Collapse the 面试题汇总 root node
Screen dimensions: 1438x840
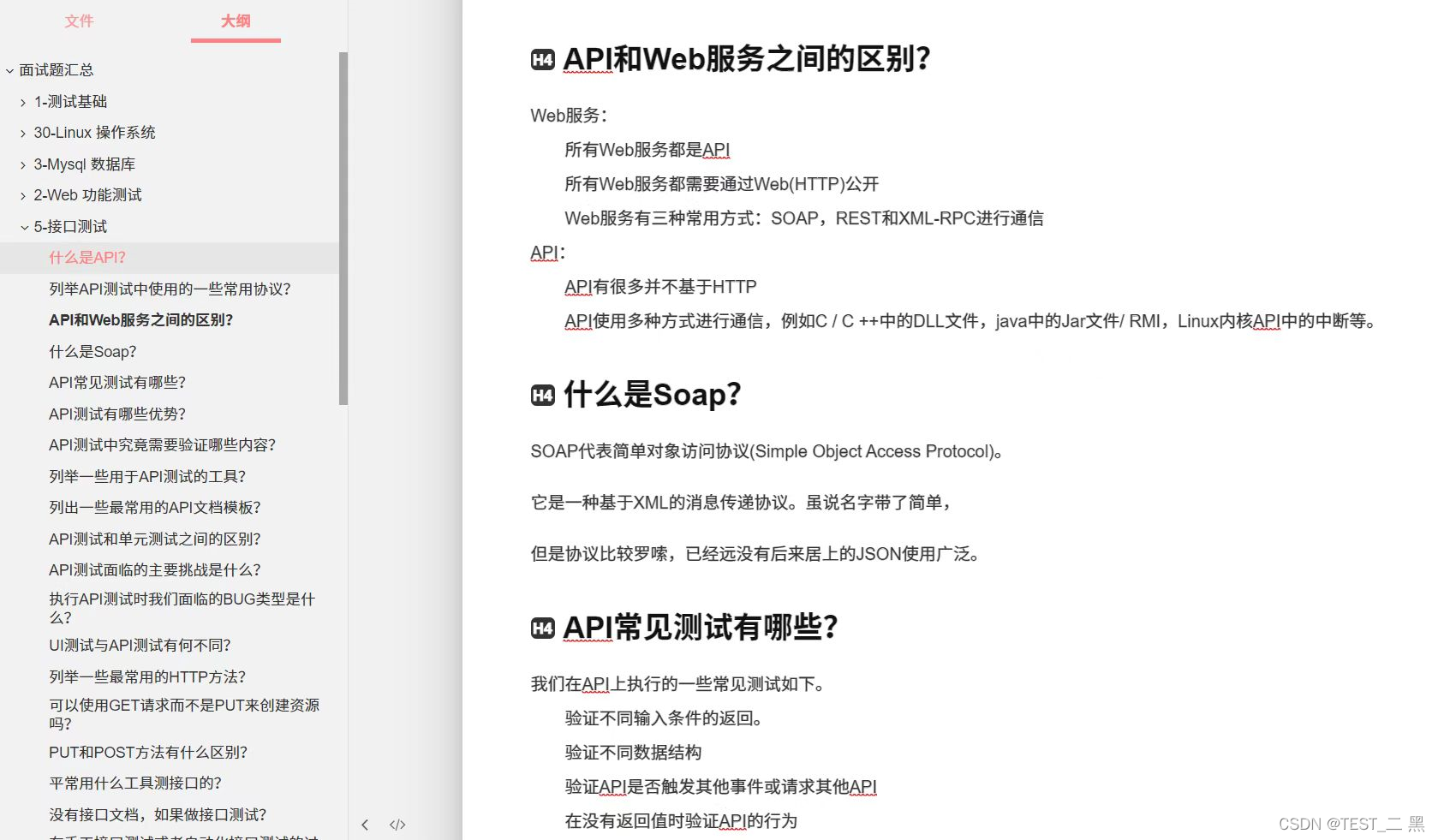click(9, 70)
